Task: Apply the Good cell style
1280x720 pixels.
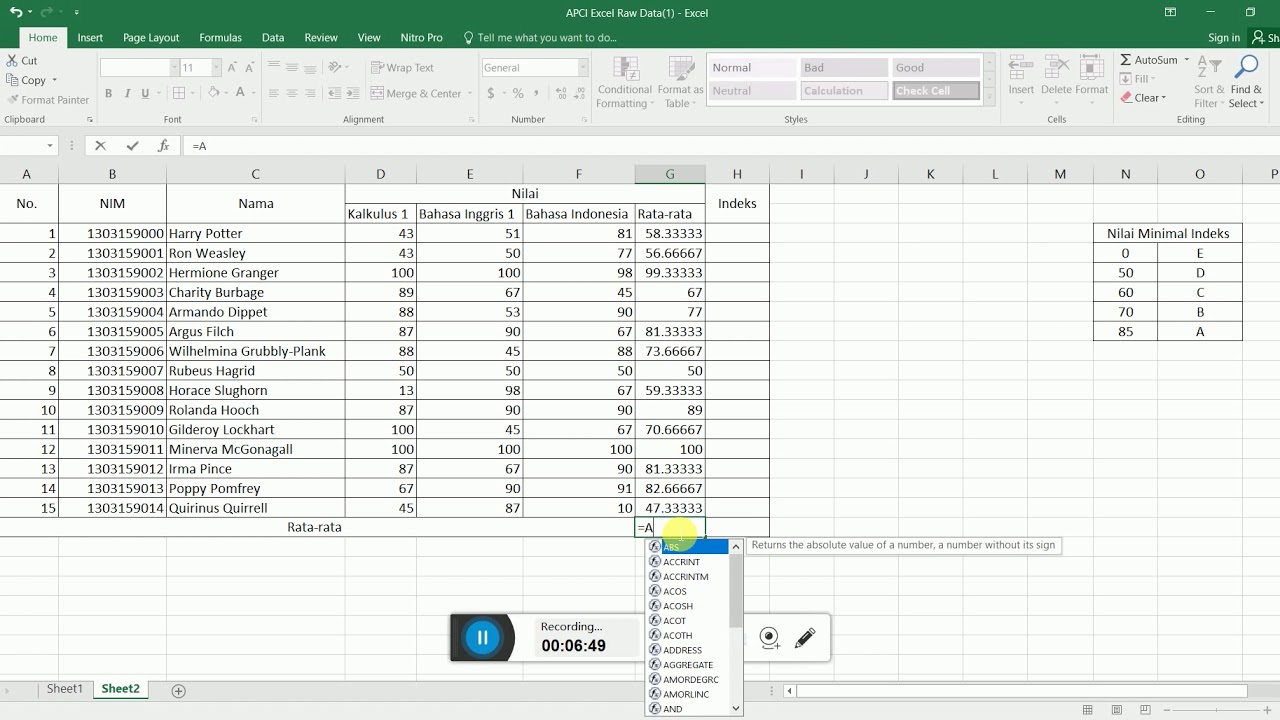Action: (935, 68)
